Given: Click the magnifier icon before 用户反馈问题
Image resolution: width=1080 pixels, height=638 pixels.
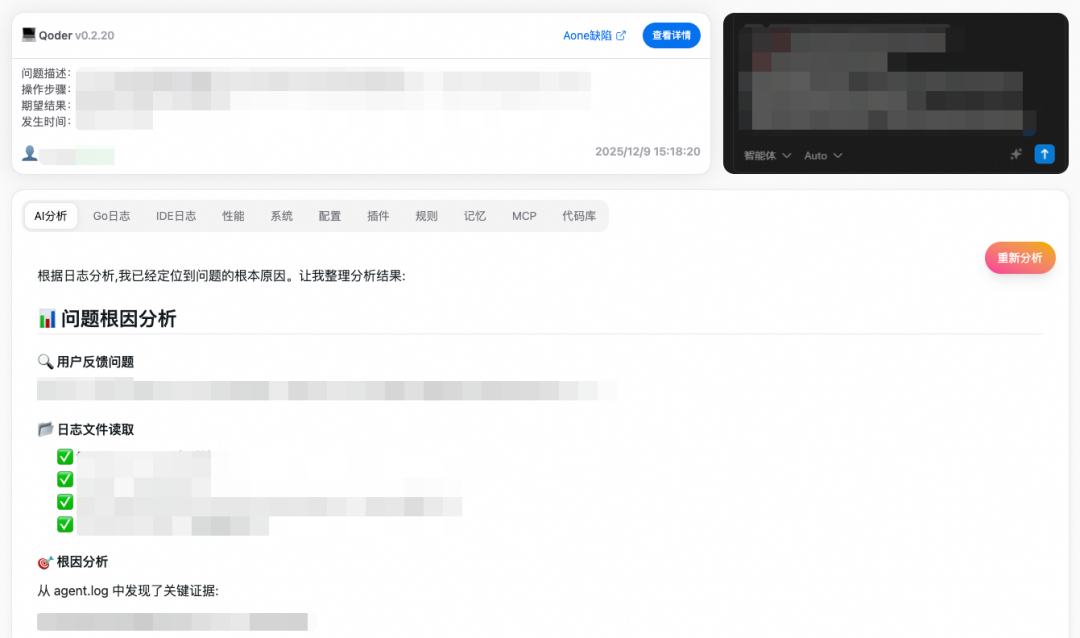Looking at the screenshot, I should click(45, 362).
